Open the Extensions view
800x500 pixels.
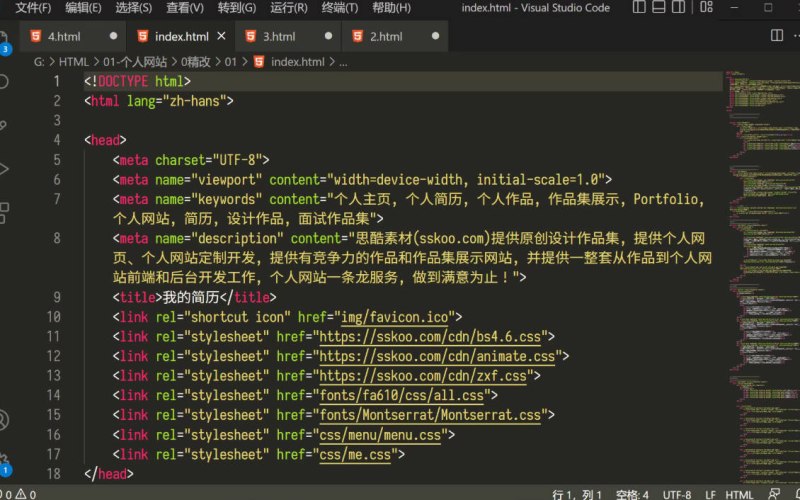click(4, 212)
